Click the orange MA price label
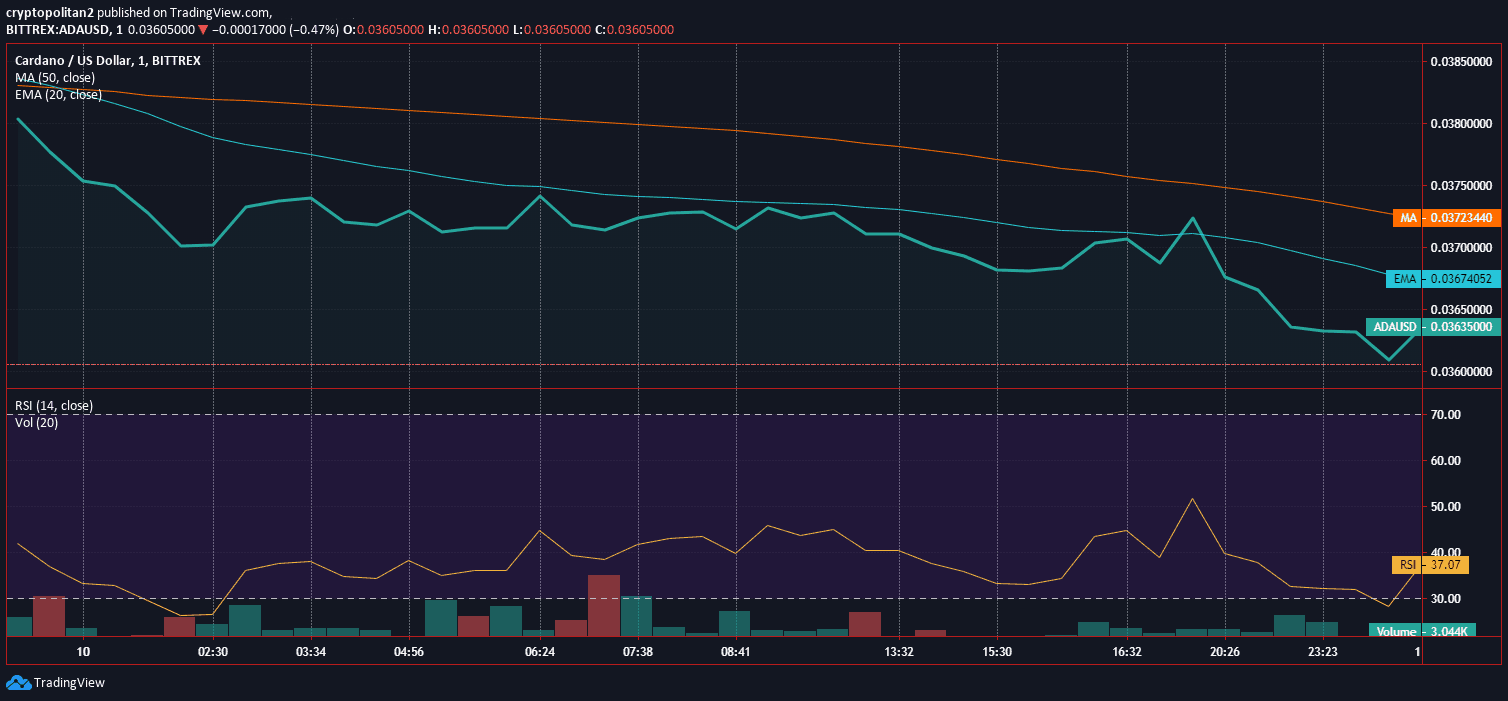1508x701 pixels. (x=1447, y=217)
